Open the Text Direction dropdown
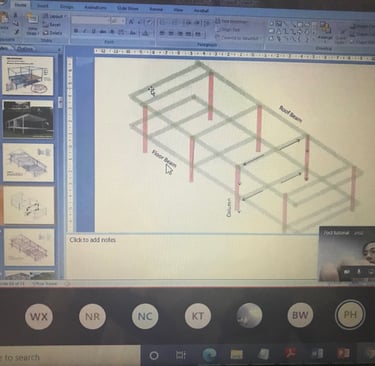This screenshot has width=375, height=366. pyautogui.click(x=232, y=22)
